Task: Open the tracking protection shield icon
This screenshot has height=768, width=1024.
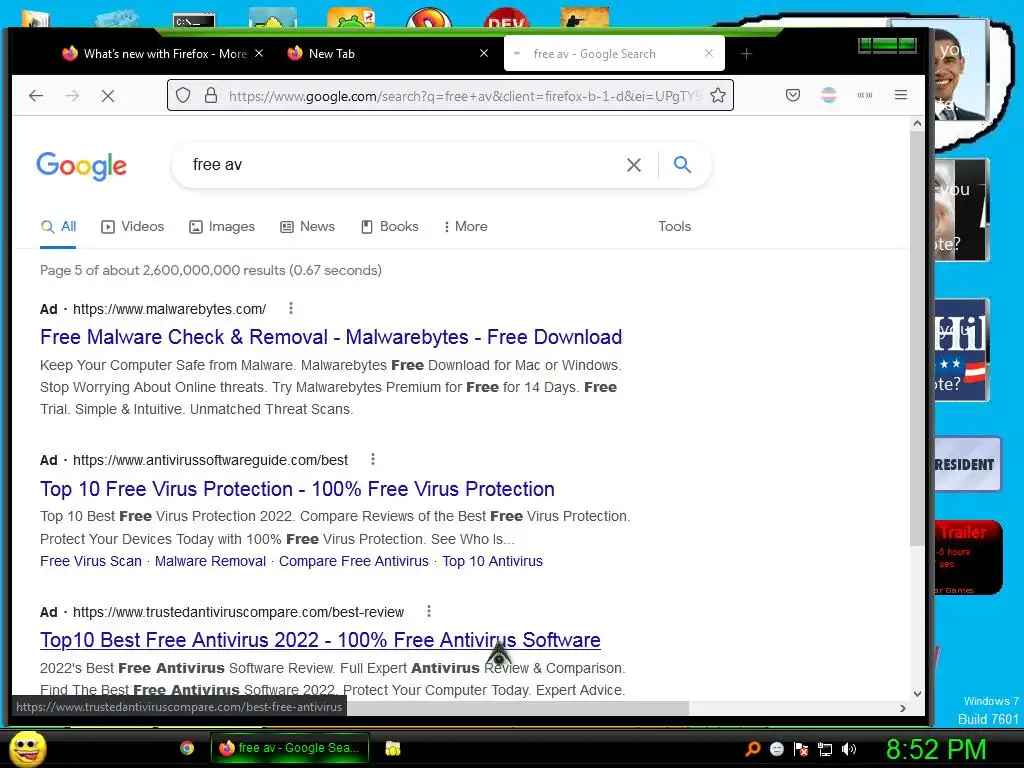Action: [184, 95]
